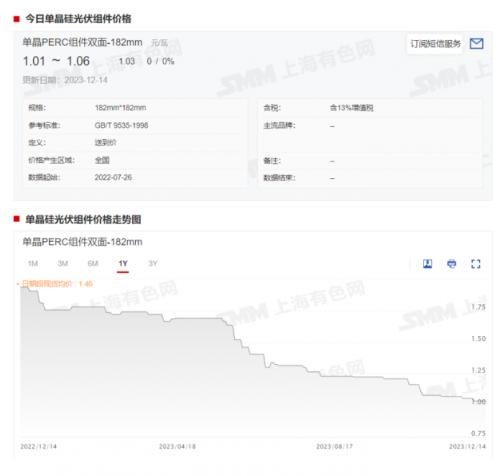500x476 pixels.
Task: Click the envelope mail icon
Action: click(476, 43)
